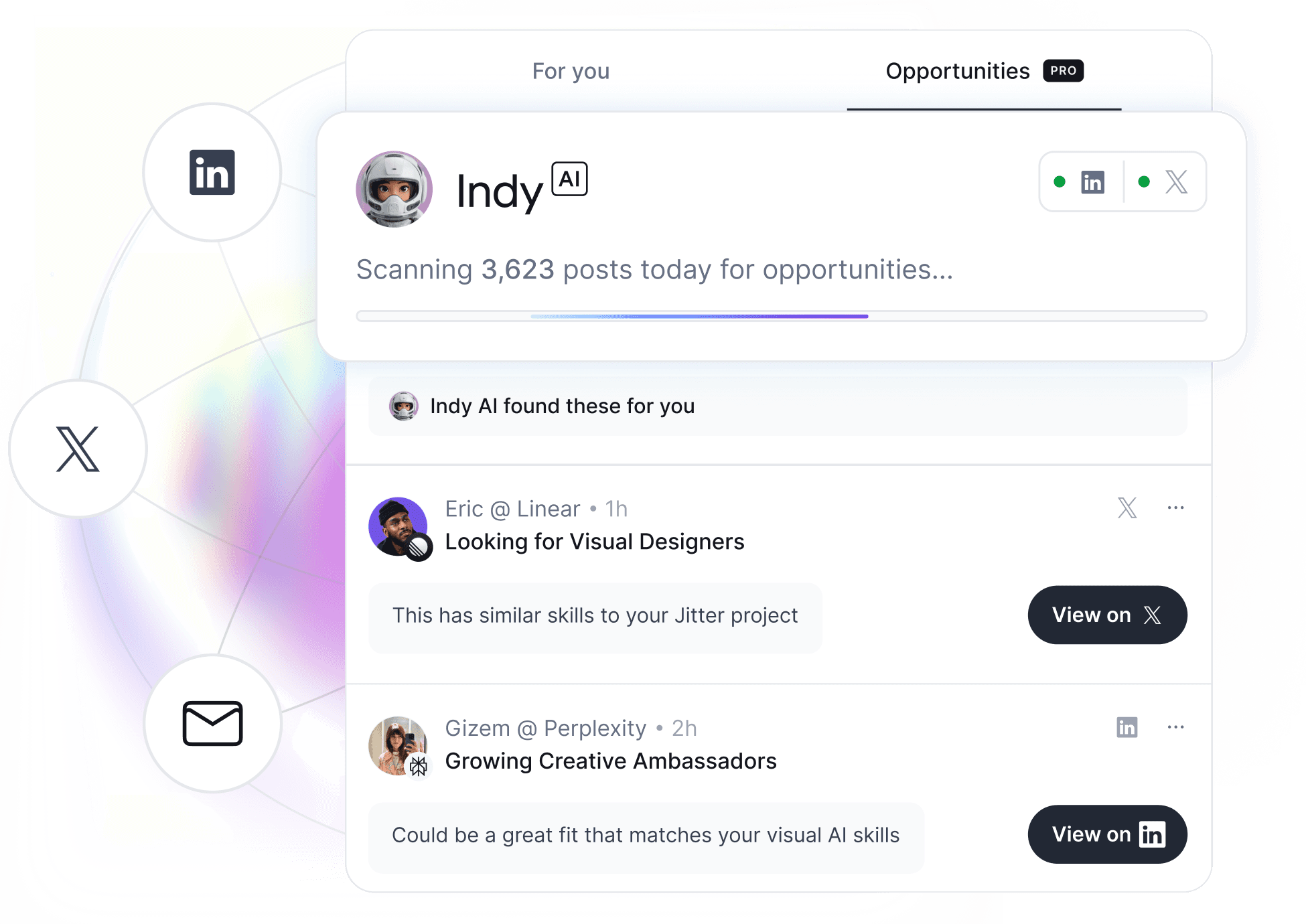Click the View on X button
Image resolution: width=1306 pixels, height=924 pixels.
click(1107, 615)
